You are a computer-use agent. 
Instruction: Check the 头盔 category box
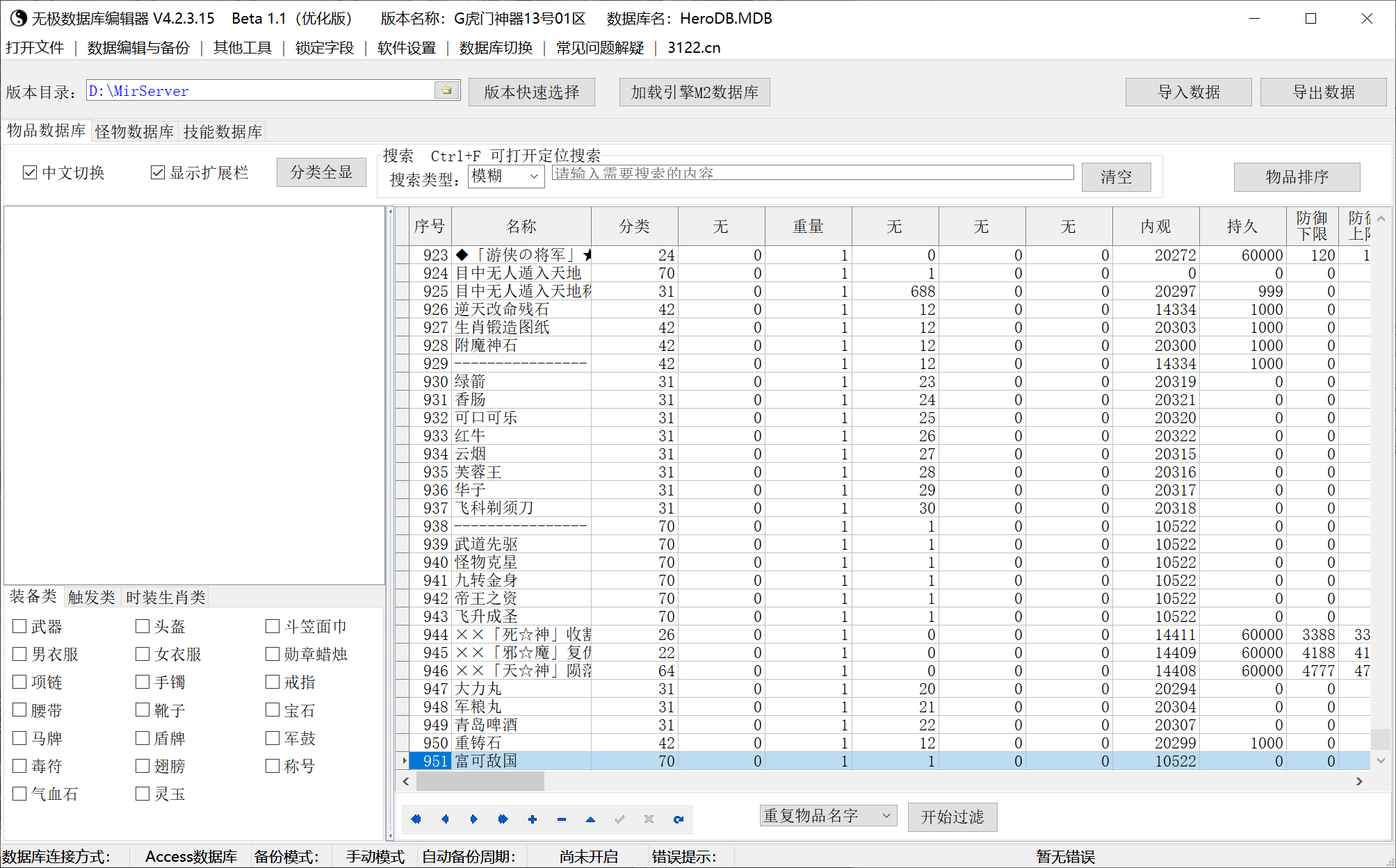[x=143, y=627]
